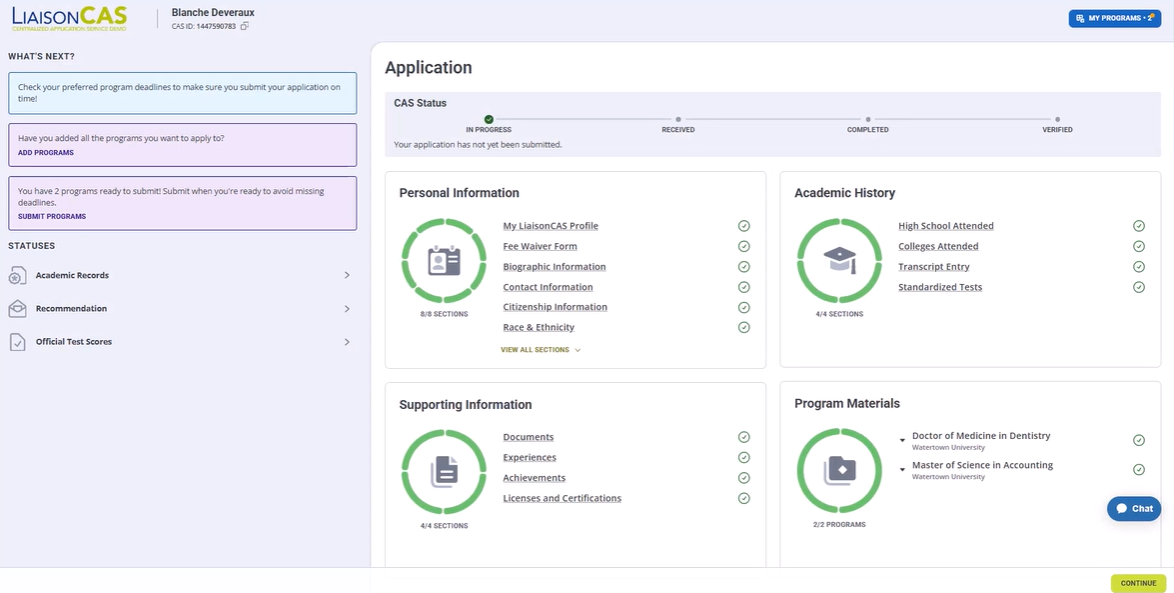Screen dimensions: 1174x593
Task: Open the Chat widget
Action: point(1134,508)
